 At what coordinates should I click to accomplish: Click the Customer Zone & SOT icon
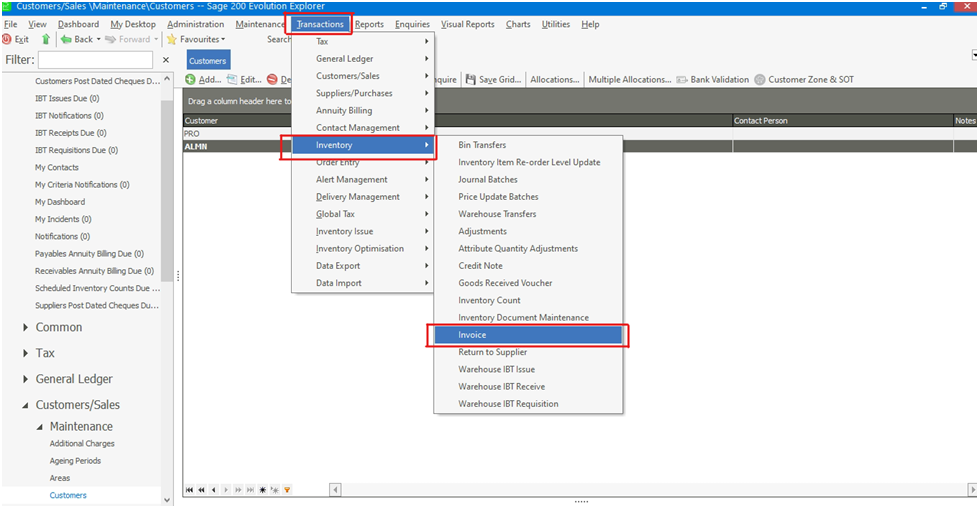pos(760,79)
